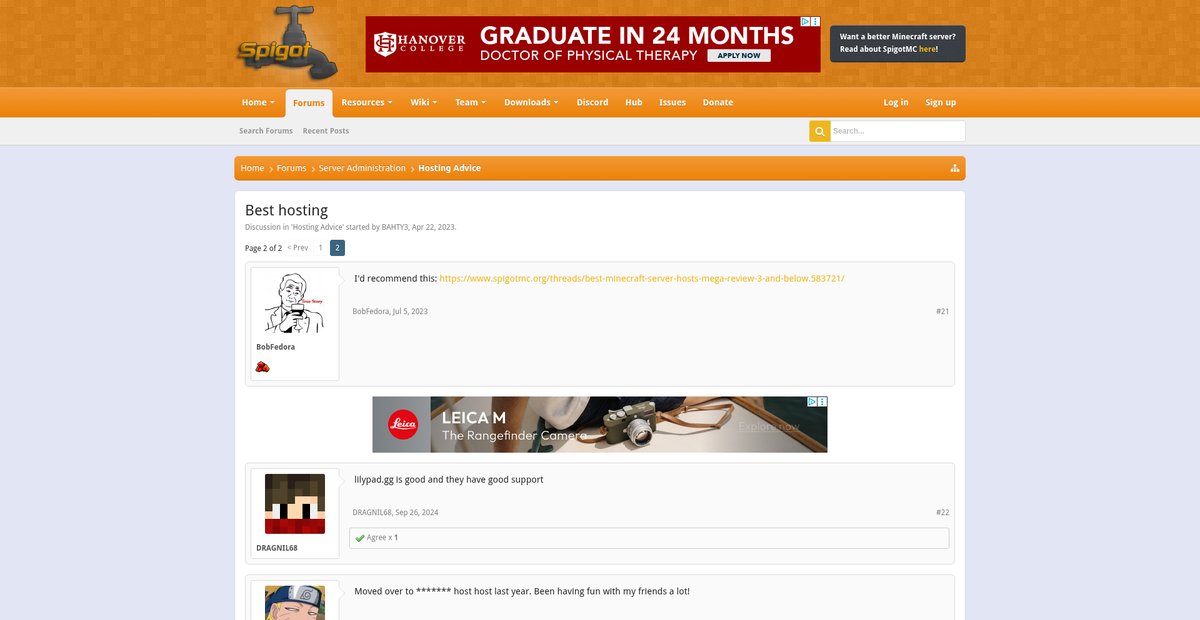Click 'DRAGNIL68, Sep 26, 2024' post date
The image size is (1200, 620).
tap(395, 512)
